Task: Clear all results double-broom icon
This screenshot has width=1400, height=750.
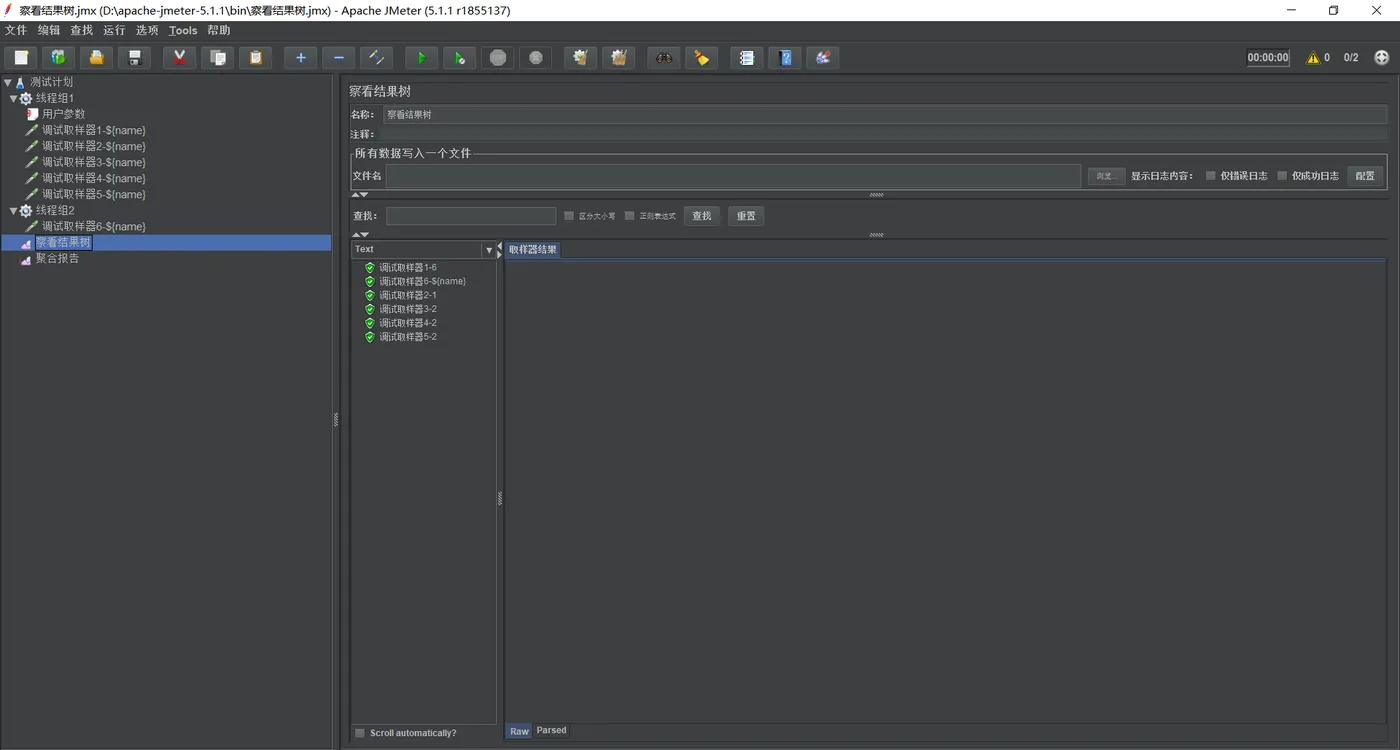Action: (x=618, y=58)
